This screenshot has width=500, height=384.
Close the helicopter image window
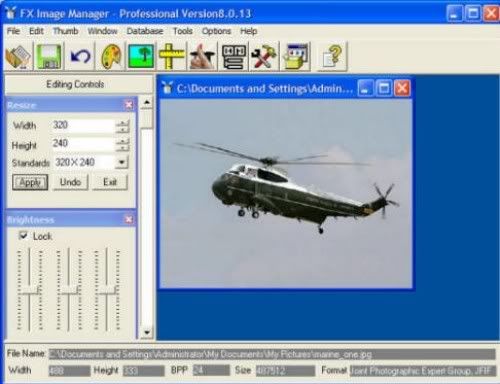[402, 88]
